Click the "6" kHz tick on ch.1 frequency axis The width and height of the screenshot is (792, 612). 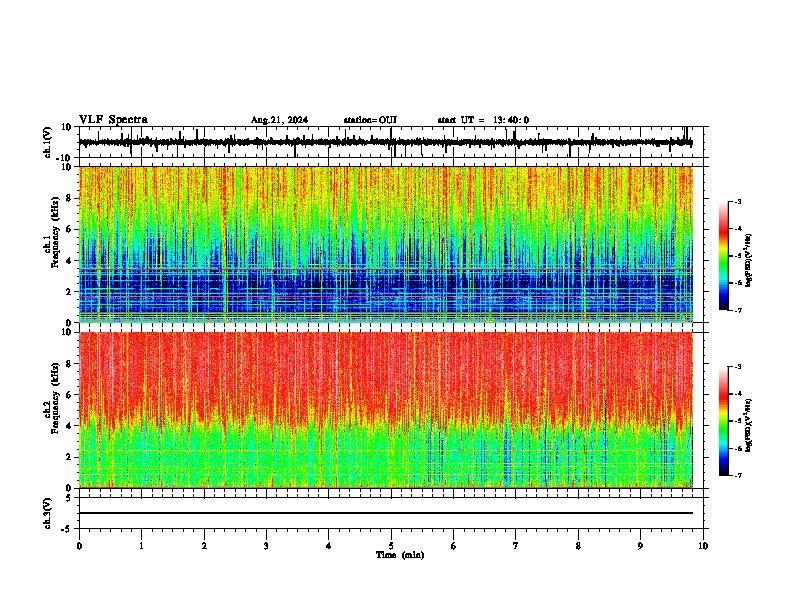click(69, 229)
